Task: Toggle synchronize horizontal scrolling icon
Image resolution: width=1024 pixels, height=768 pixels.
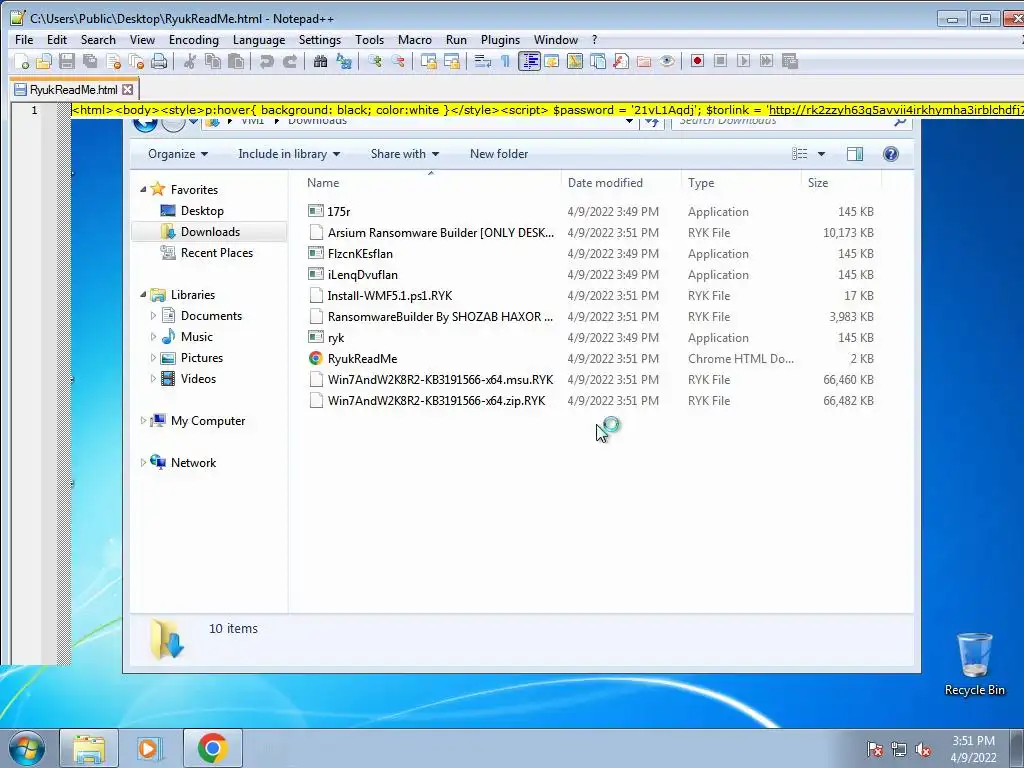Action: pos(451,61)
